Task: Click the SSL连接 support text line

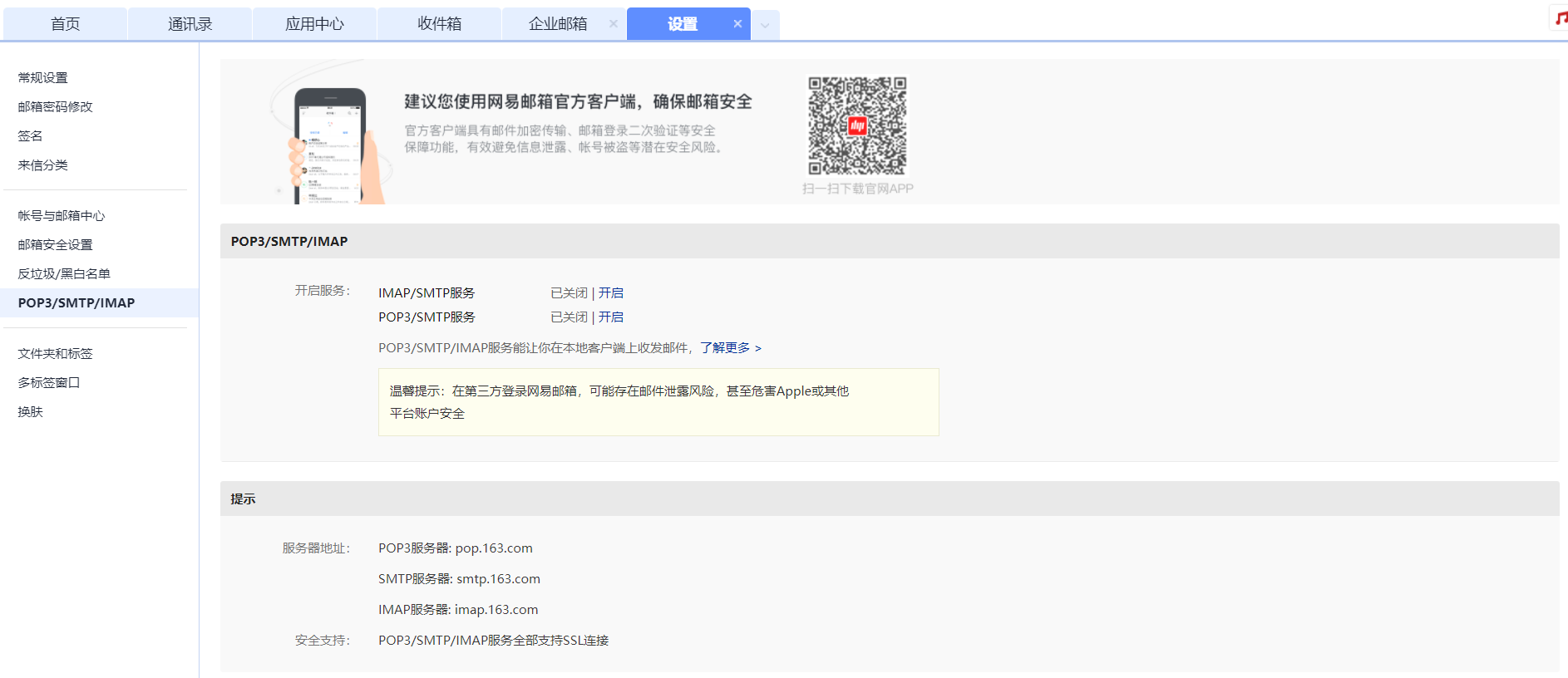Action: coord(494,641)
